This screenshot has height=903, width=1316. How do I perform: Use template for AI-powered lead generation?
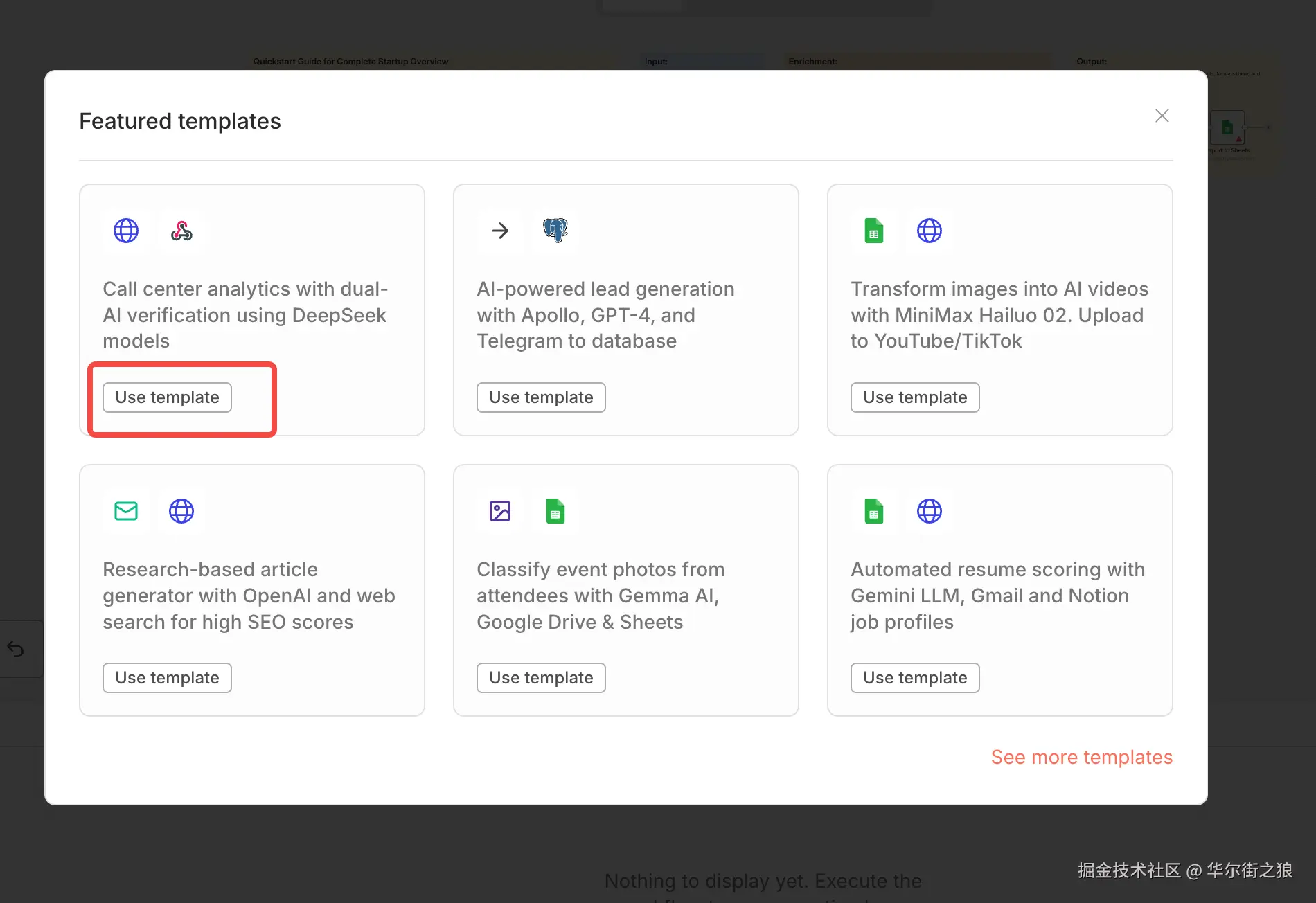pyautogui.click(x=541, y=397)
